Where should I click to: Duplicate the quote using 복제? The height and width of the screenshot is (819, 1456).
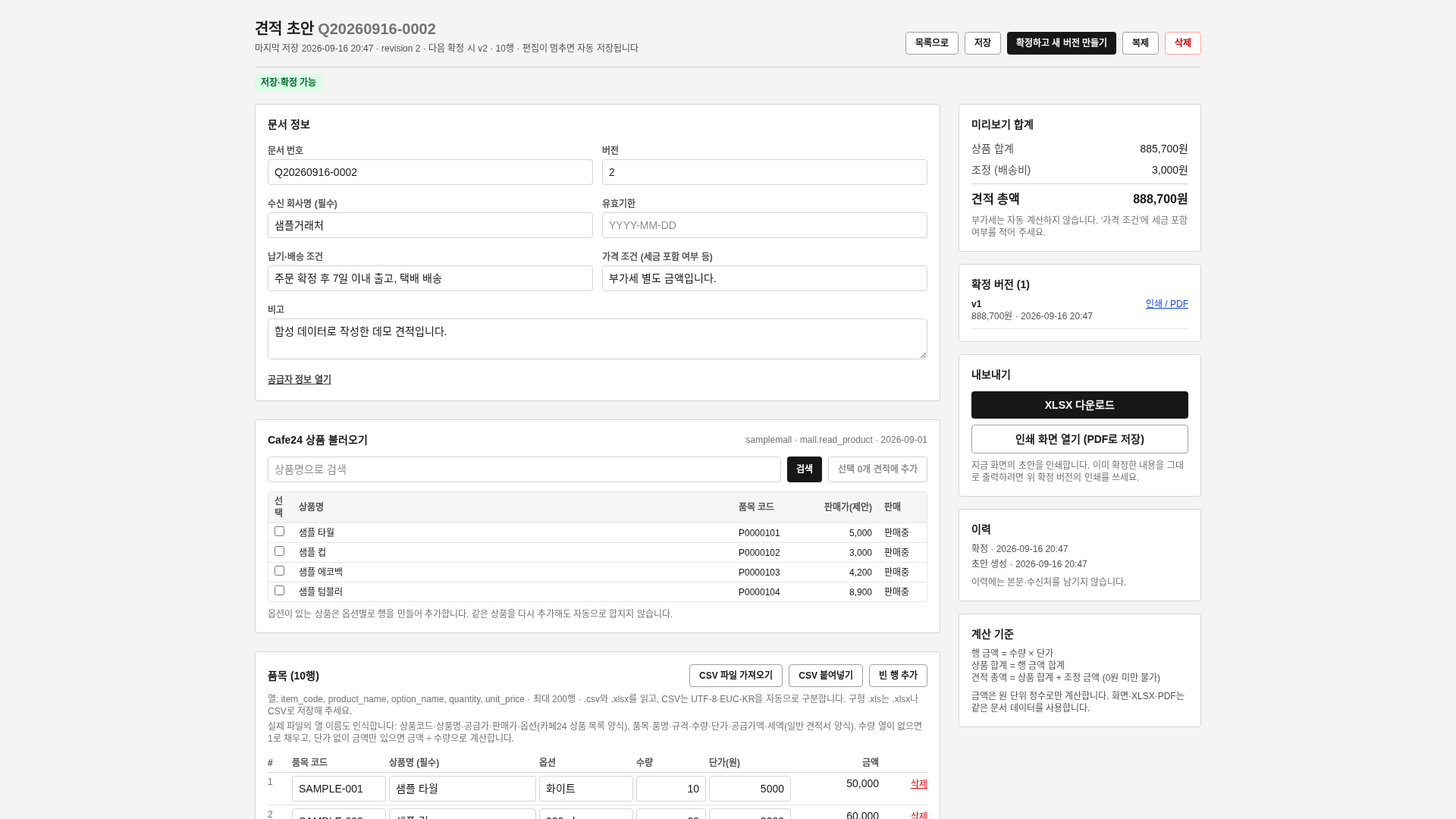point(1140,43)
